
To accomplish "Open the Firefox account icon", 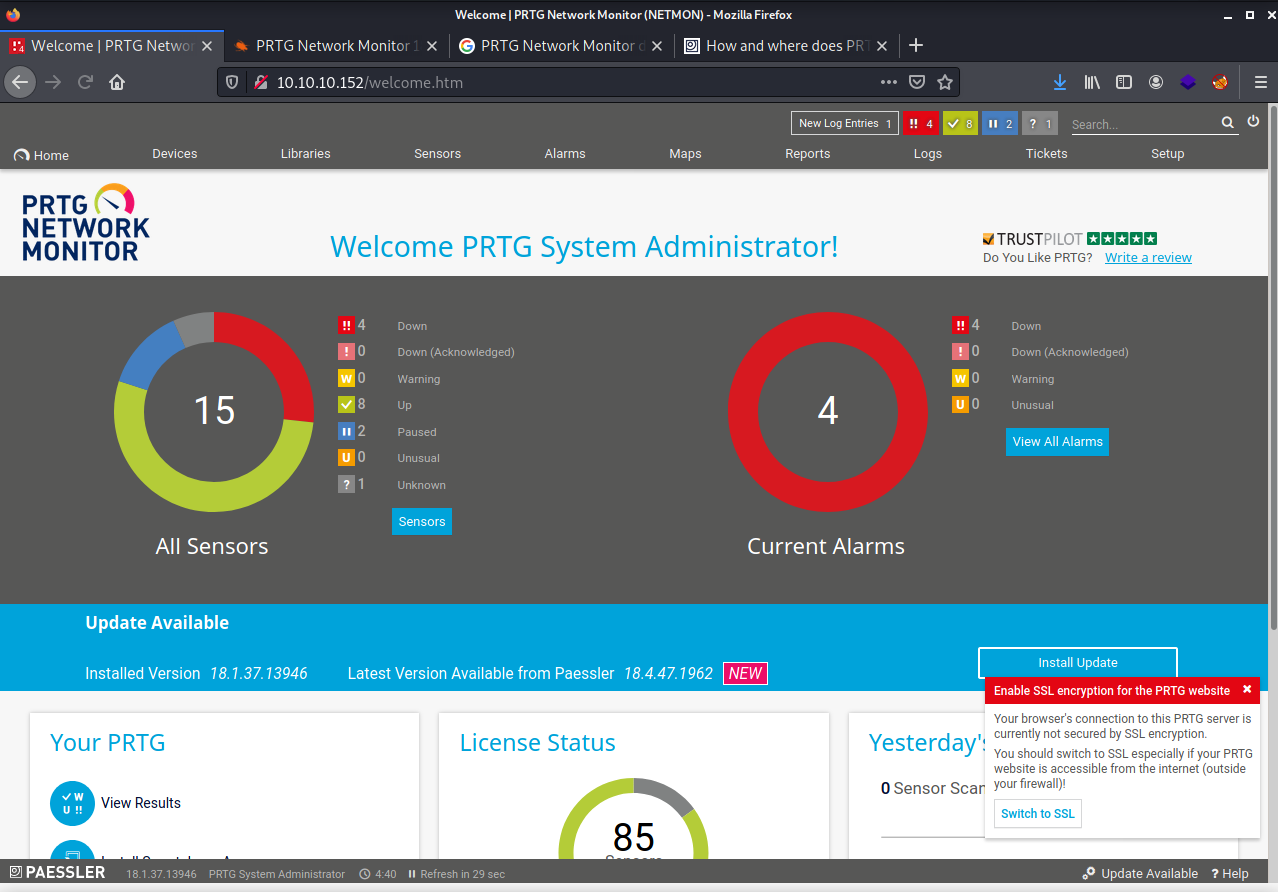I will (x=1156, y=82).
